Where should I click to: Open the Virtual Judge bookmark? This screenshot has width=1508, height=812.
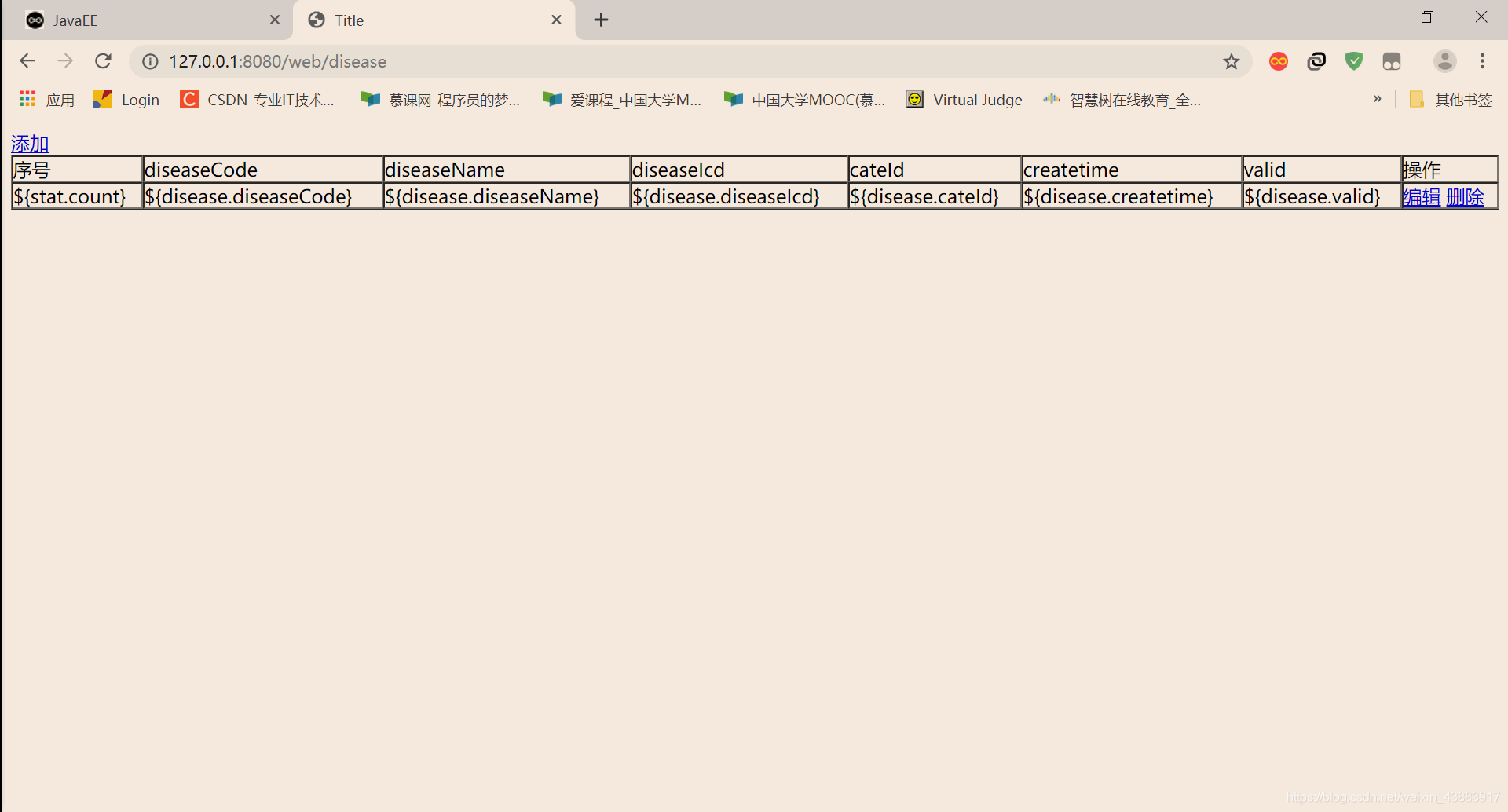[964, 100]
